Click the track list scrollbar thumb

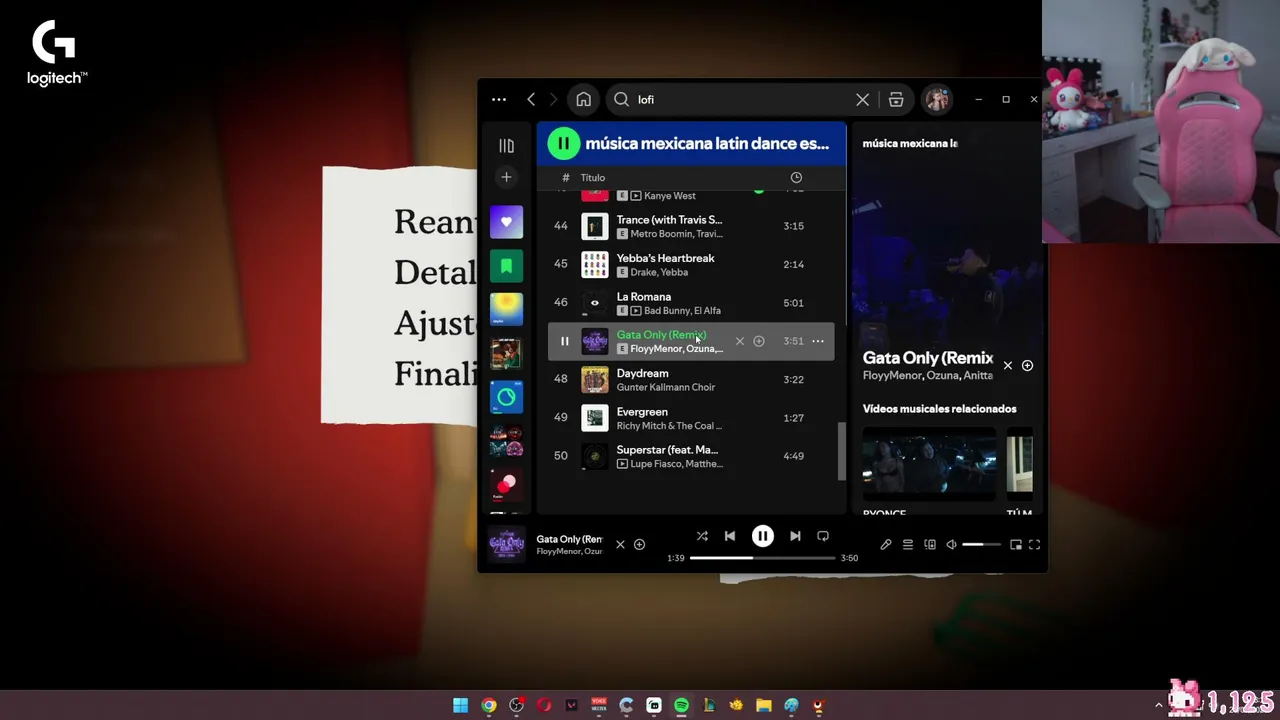coord(841,450)
